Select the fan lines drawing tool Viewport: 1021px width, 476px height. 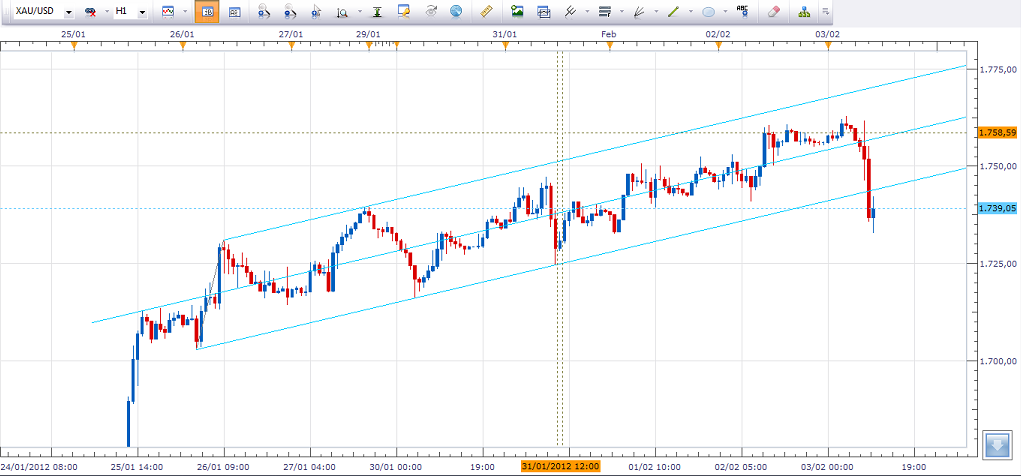pos(639,12)
